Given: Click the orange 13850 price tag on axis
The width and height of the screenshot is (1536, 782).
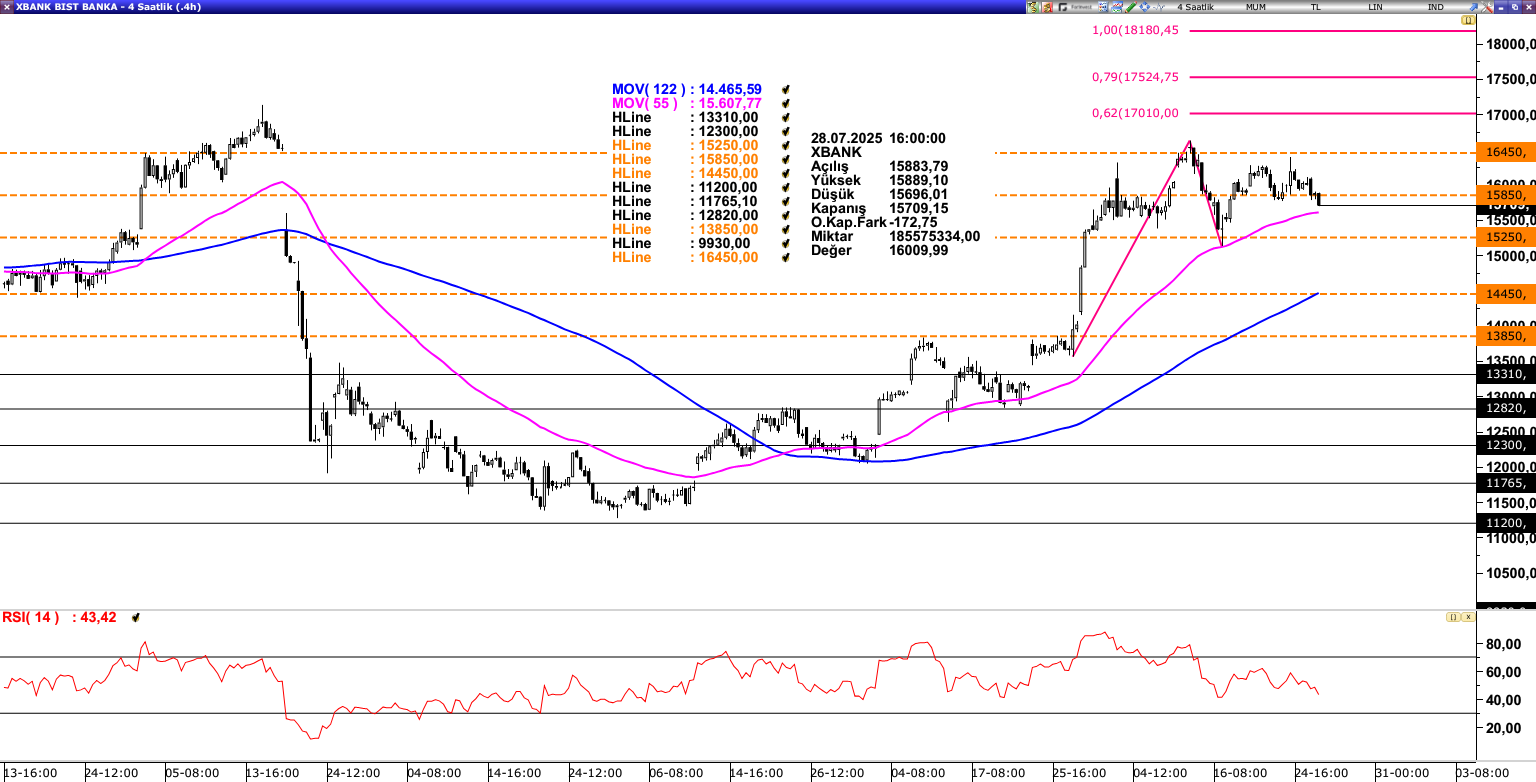Looking at the screenshot, I should coord(1506,336).
